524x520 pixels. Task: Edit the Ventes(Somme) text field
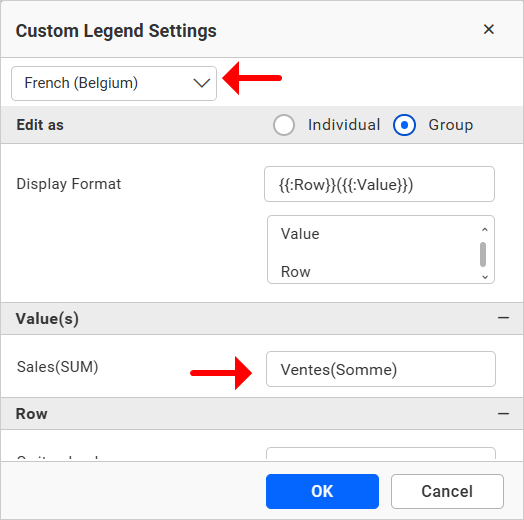tap(381, 369)
